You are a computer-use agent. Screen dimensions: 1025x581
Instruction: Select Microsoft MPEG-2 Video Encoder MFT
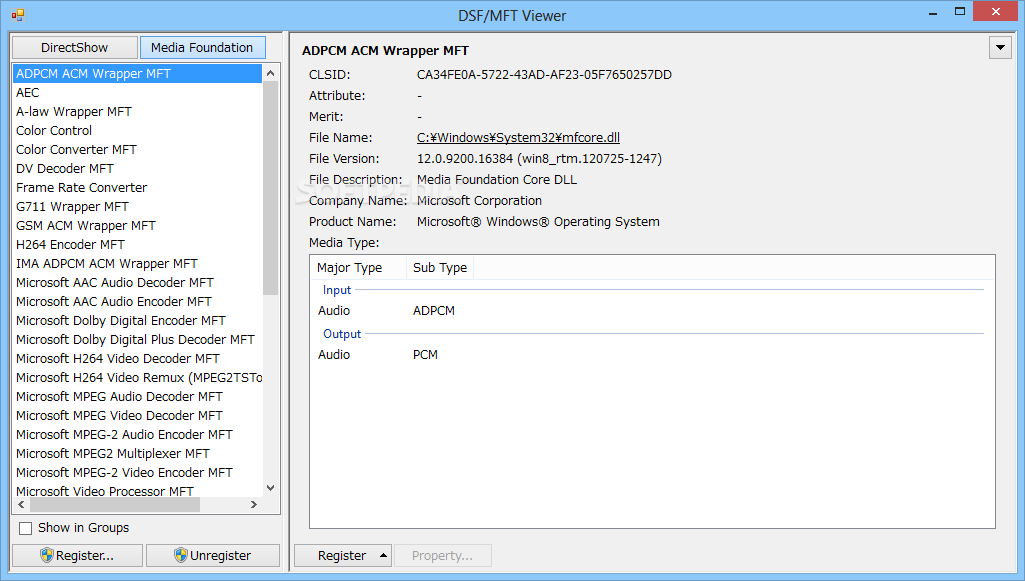coord(137,472)
